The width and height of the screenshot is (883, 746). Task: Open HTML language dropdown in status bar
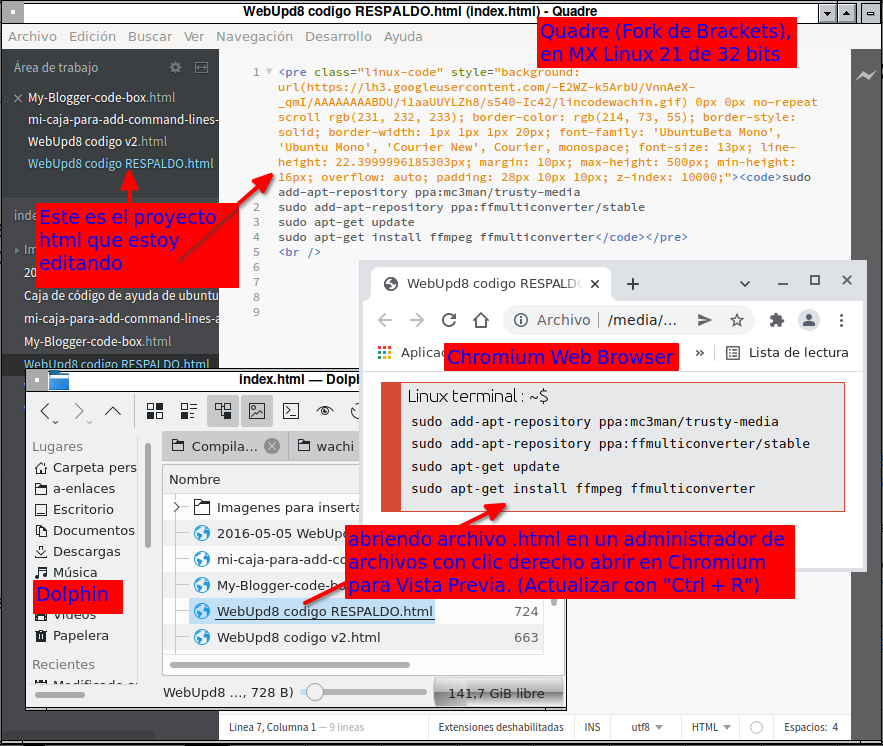(711, 727)
